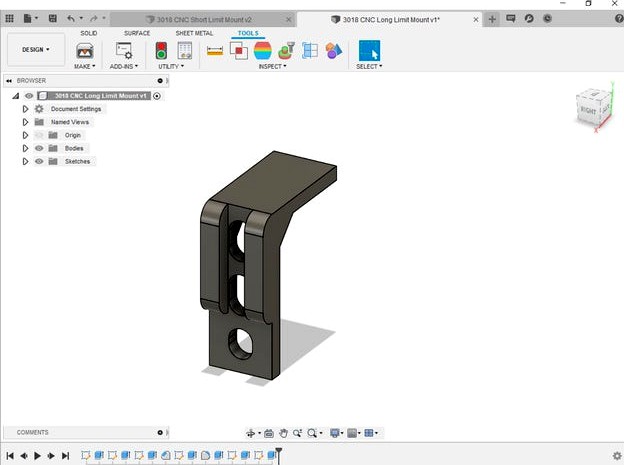Open the Help question mark icon
The width and height of the screenshot is (624, 465).
619,19
